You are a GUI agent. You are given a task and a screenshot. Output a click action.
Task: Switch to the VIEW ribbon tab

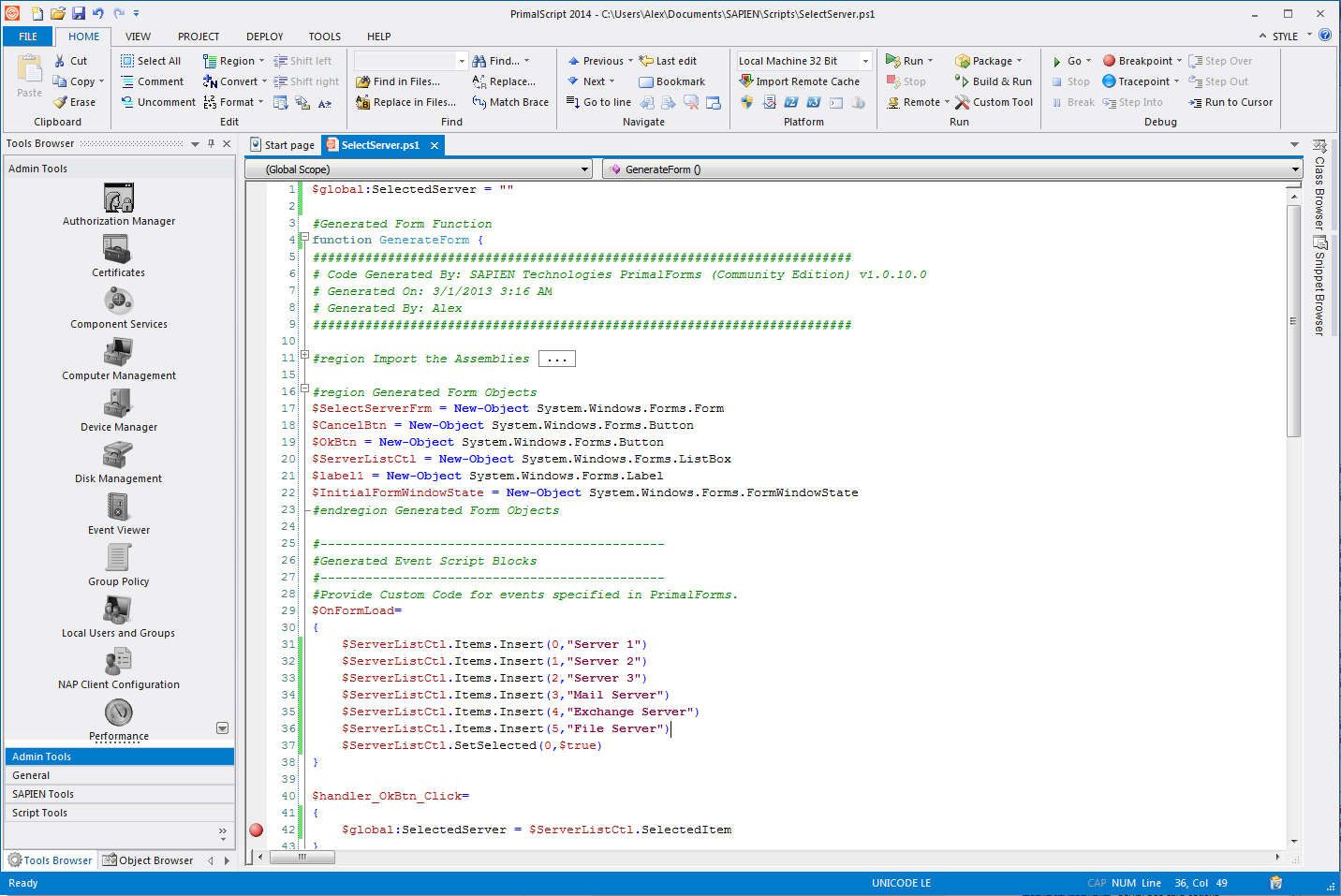click(138, 37)
